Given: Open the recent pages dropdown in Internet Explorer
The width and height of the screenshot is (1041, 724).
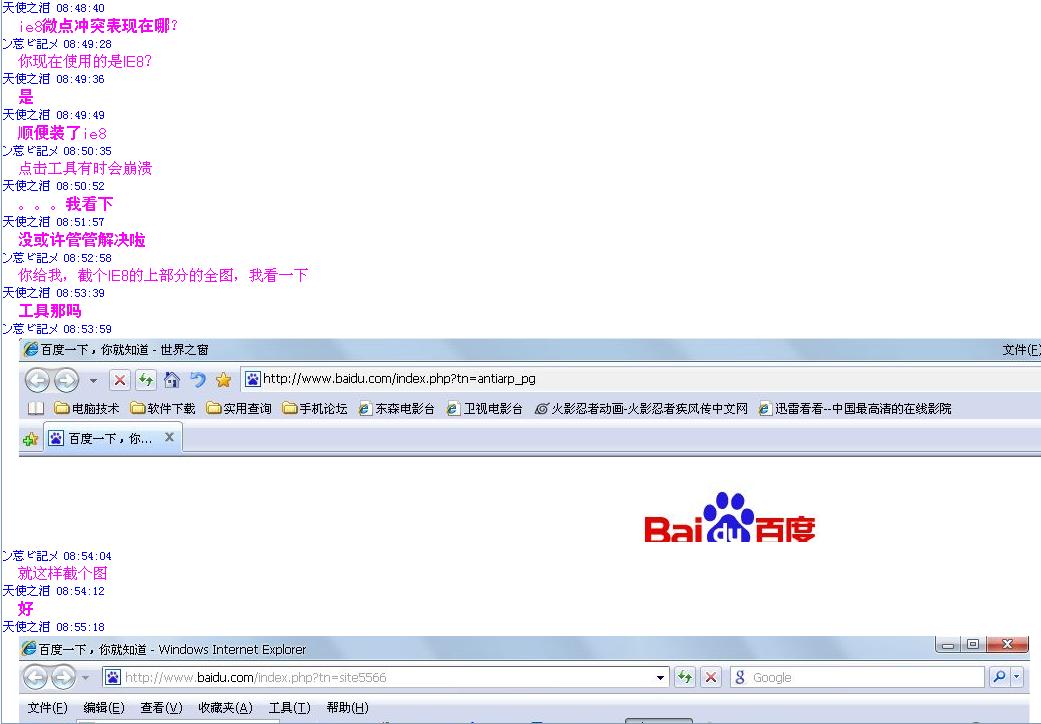Looking at the screenshot, I should (85, 678).
